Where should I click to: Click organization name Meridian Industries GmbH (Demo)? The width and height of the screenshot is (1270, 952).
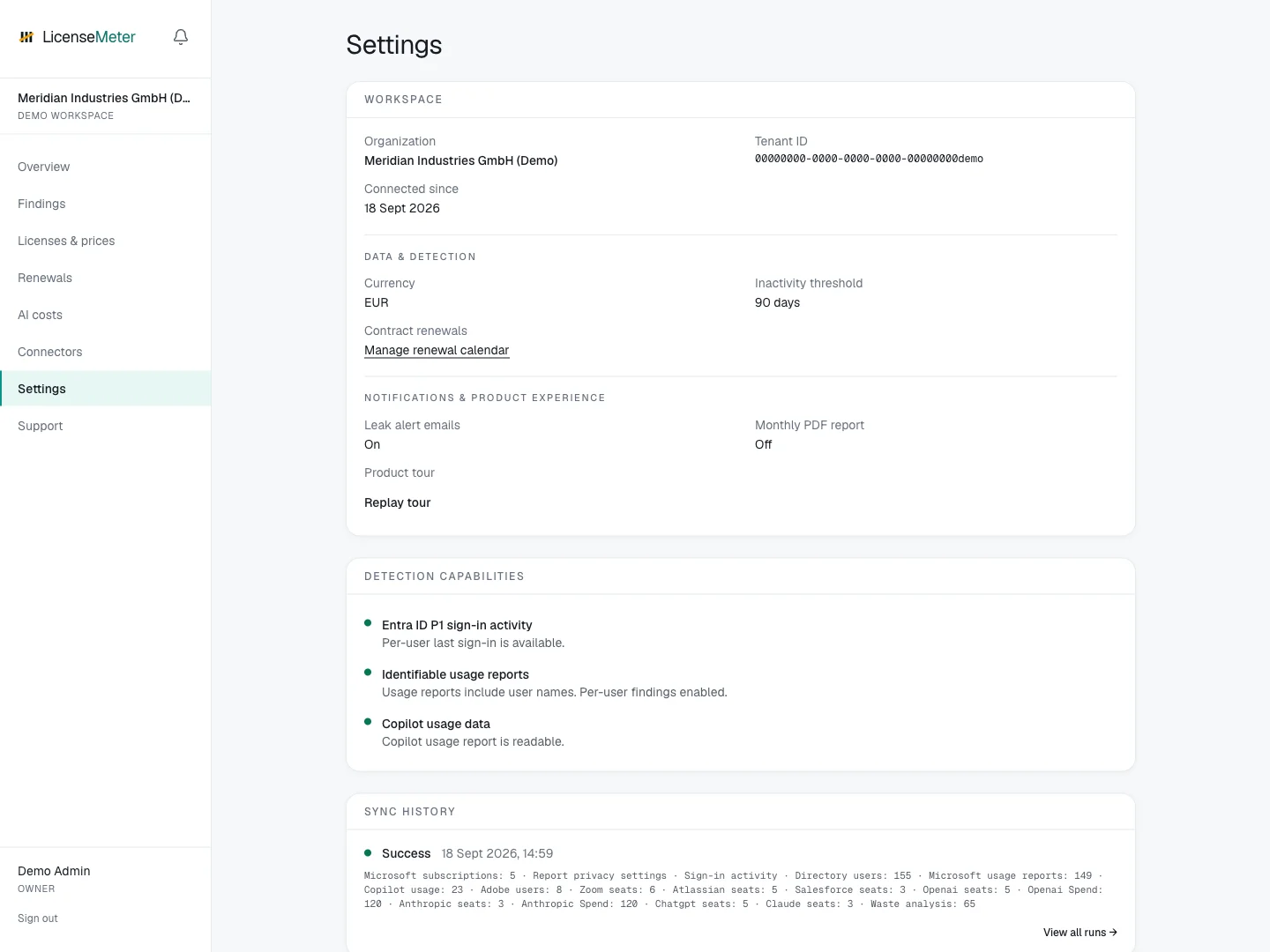(461, 160)
